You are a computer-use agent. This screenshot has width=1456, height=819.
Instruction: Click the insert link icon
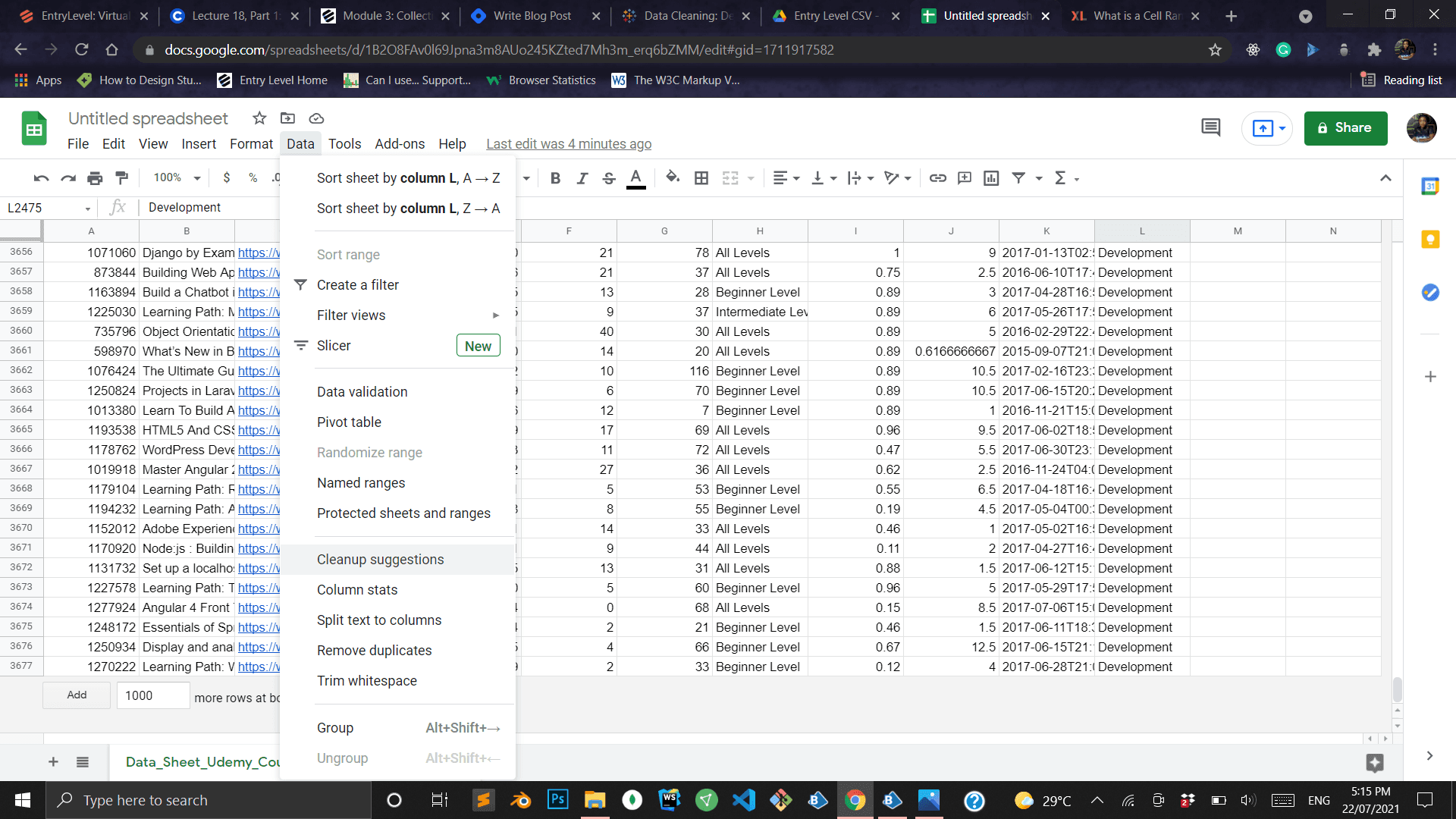[938, 178]
